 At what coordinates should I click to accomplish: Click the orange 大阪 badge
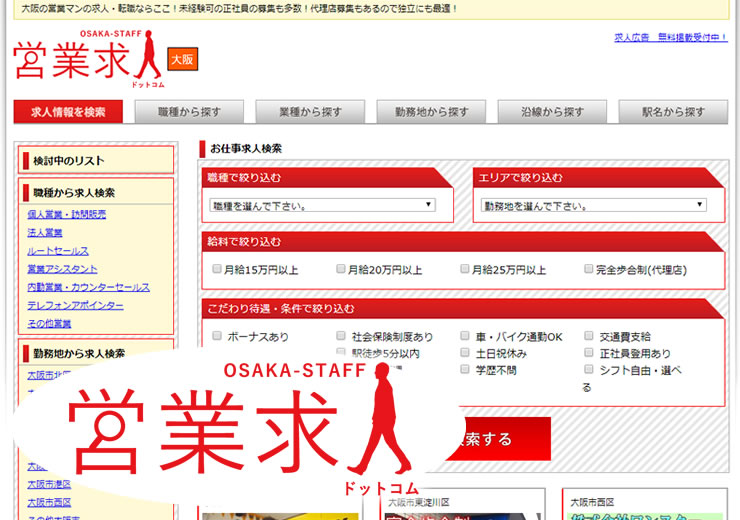183,59
